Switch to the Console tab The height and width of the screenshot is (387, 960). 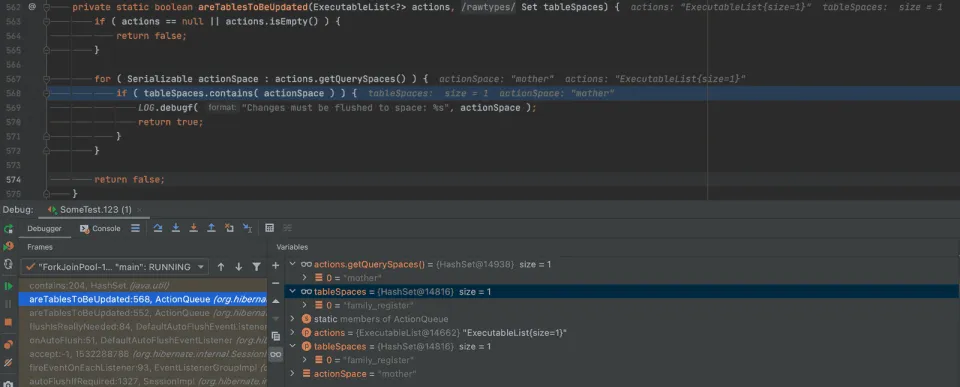pyautogui.click(x=100, y=228)
